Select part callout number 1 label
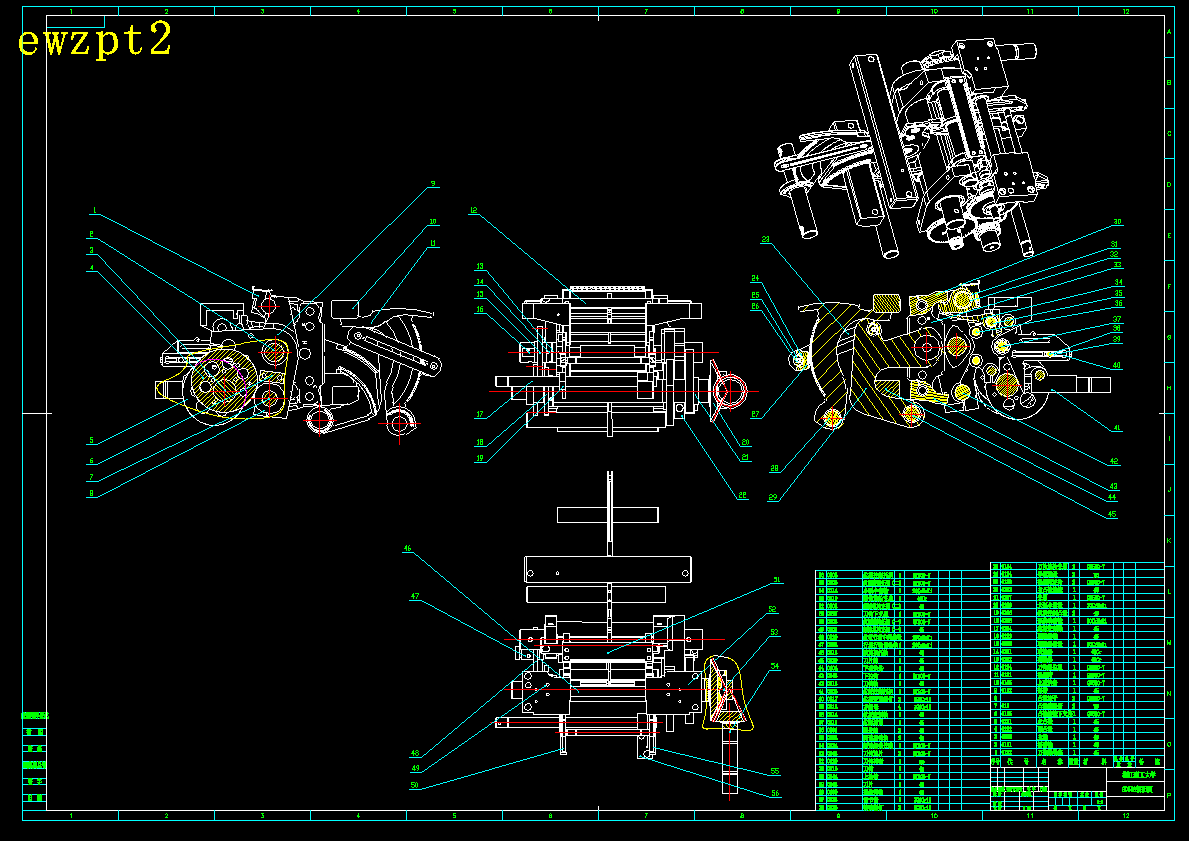Viewport: 1189px width, 841px height. pyautogui.click(x=95, y=211)
